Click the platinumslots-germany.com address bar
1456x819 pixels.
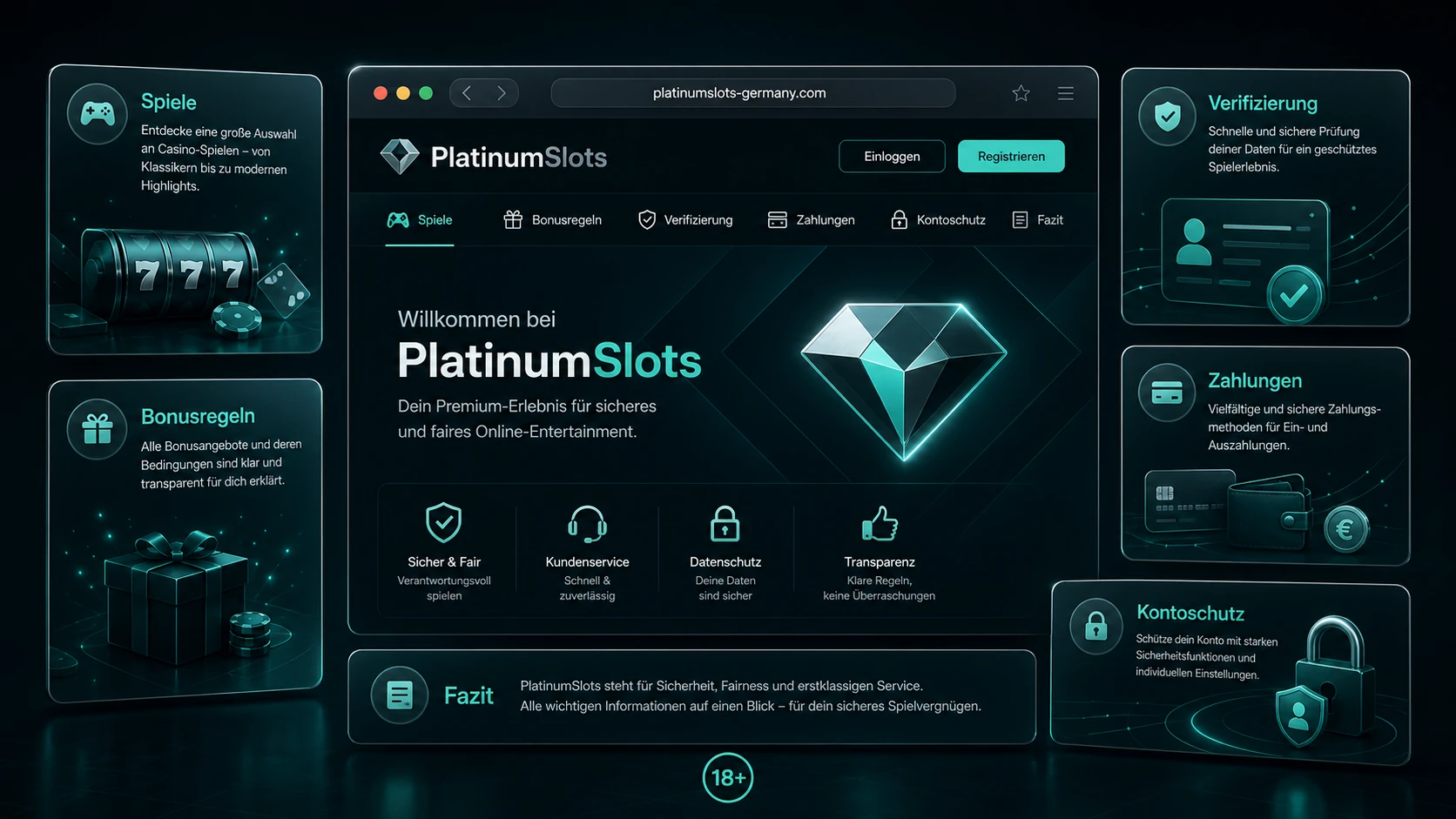[x=753, y=93]
